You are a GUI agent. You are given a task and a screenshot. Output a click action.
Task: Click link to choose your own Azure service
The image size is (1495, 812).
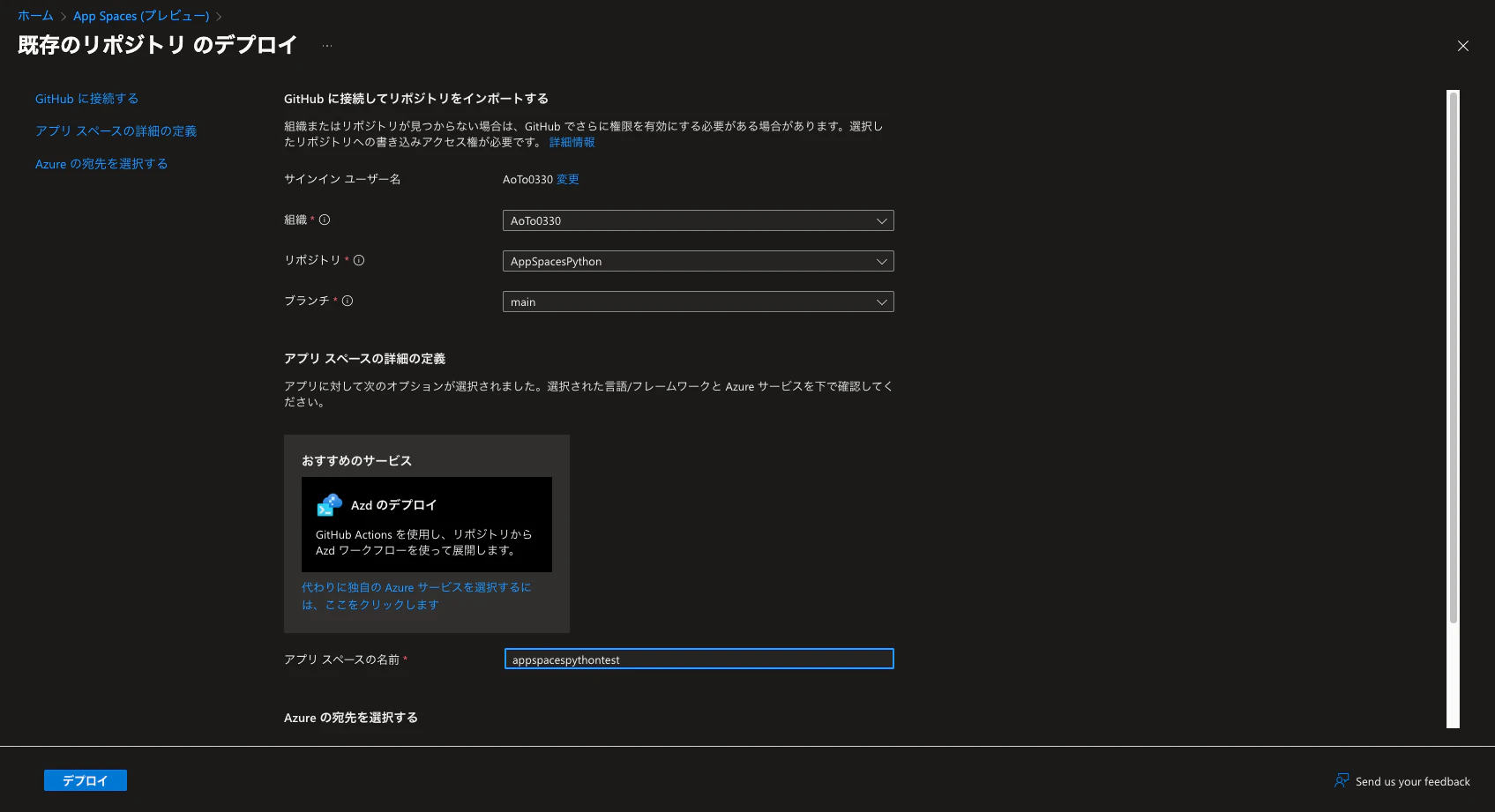[416, 596]
